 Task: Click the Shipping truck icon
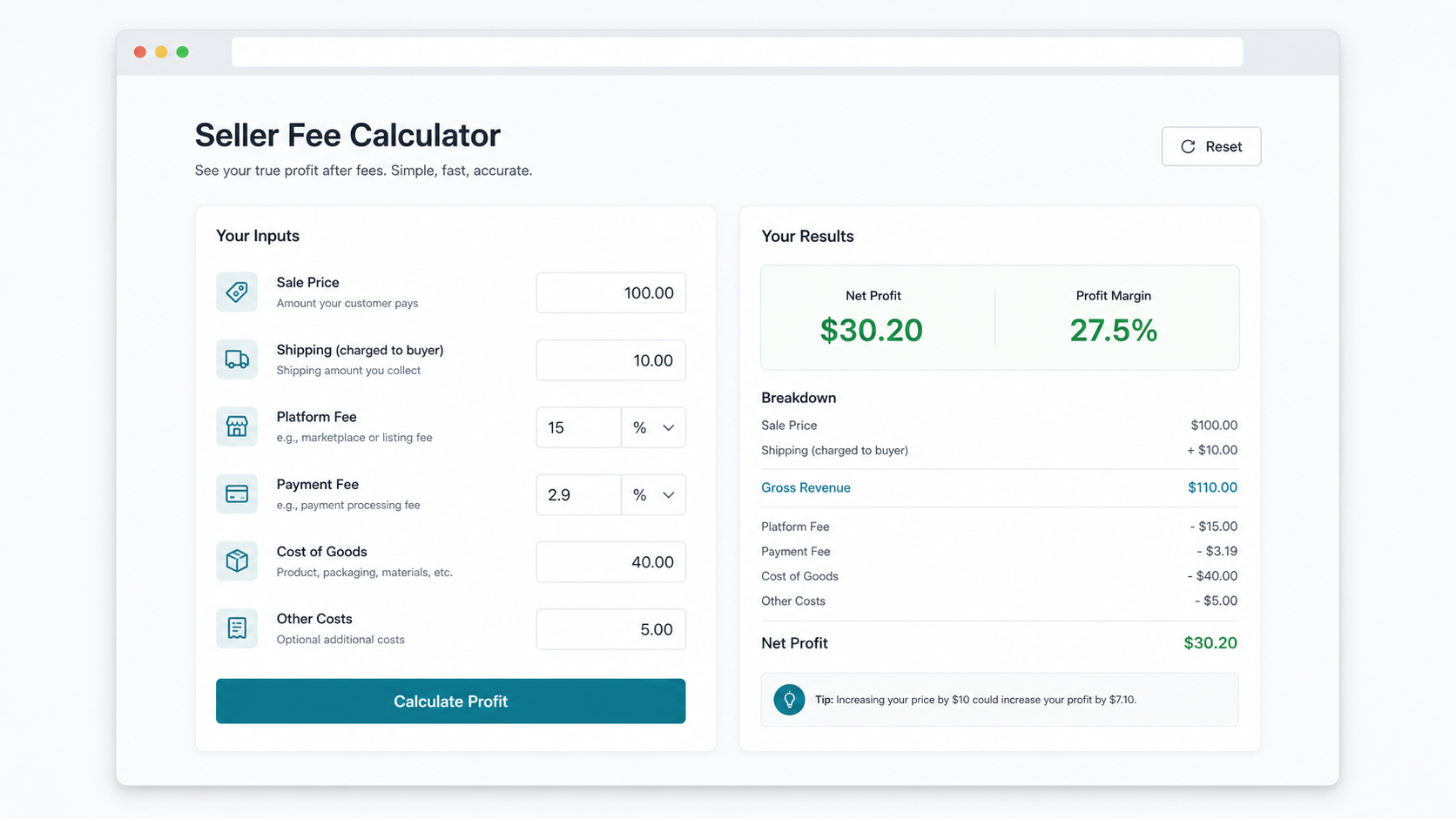point(237,359)
